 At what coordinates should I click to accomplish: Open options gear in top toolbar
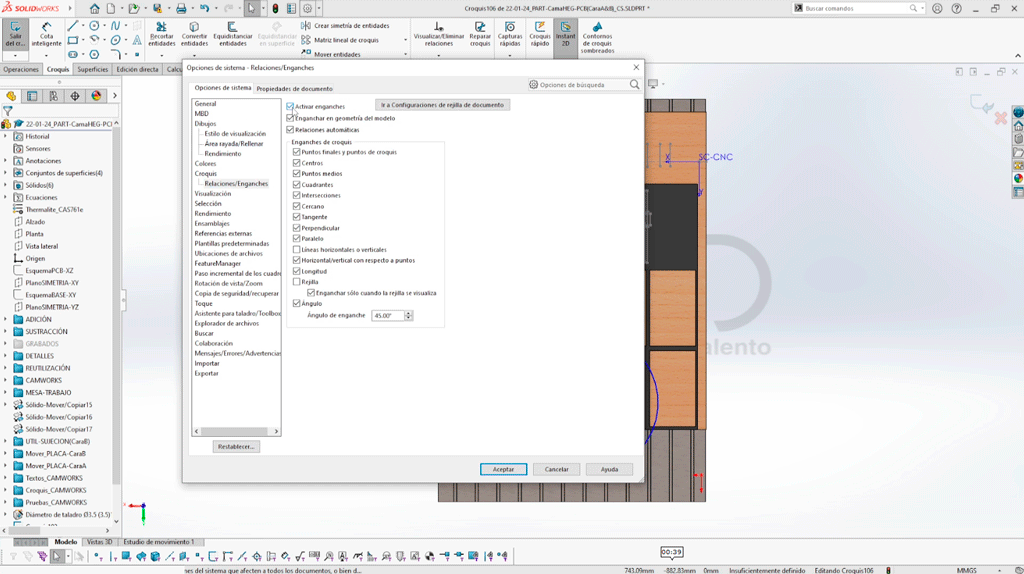pyautogui.click(x=307, y=8)
